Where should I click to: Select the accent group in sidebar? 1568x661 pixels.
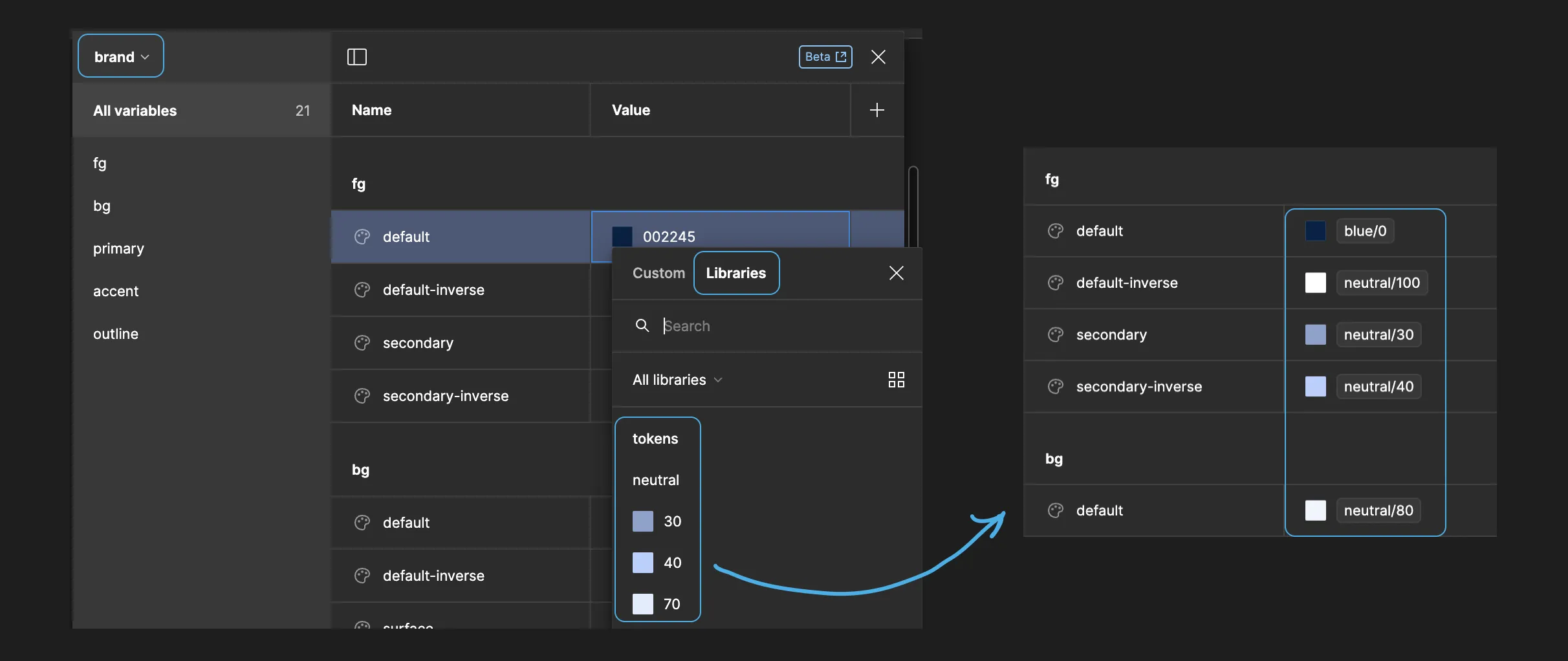tap(116, 291)
